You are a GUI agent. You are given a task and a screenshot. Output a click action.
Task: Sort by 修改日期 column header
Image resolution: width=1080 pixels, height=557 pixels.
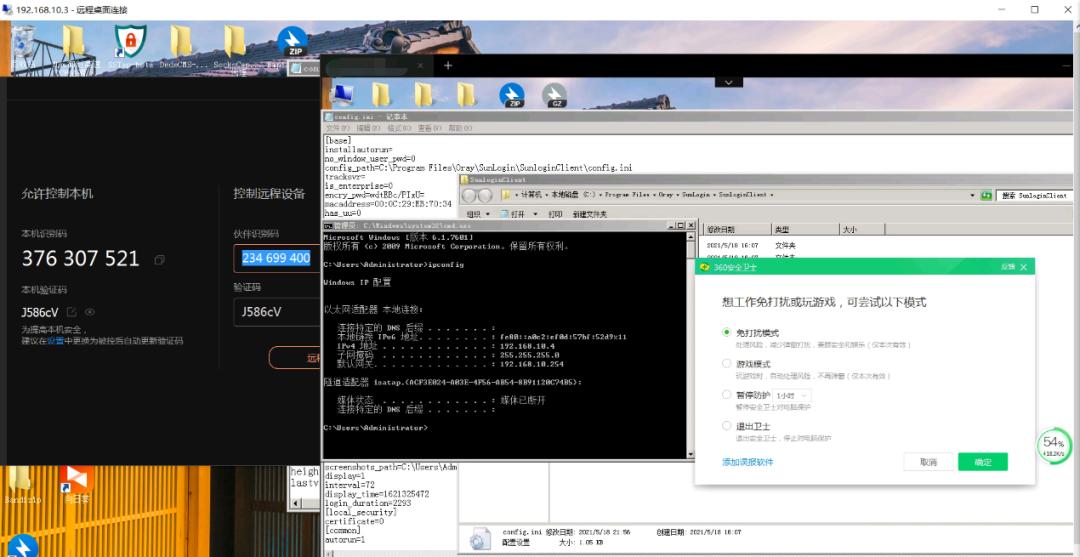[735, 229]
